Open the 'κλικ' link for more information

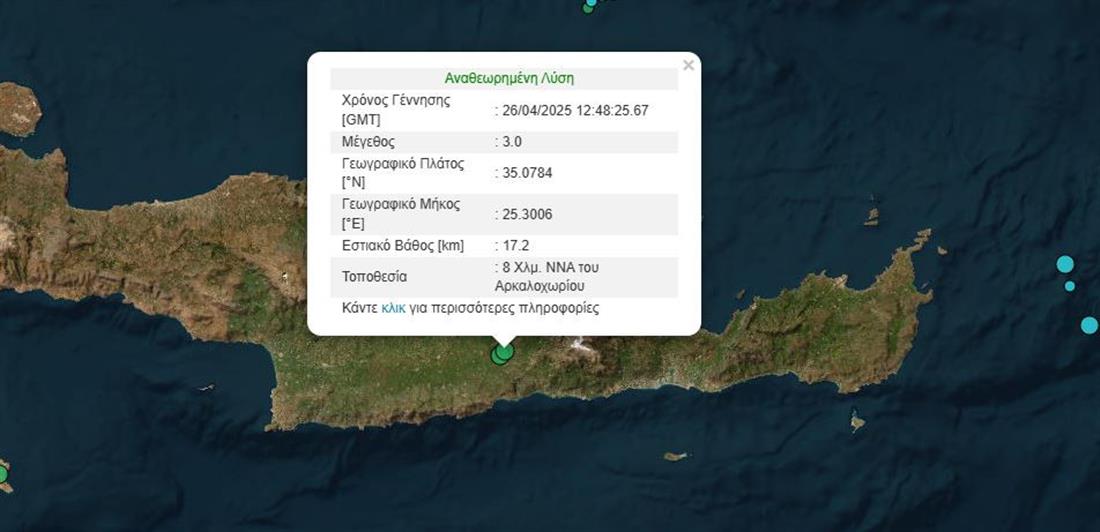(393, 308)
